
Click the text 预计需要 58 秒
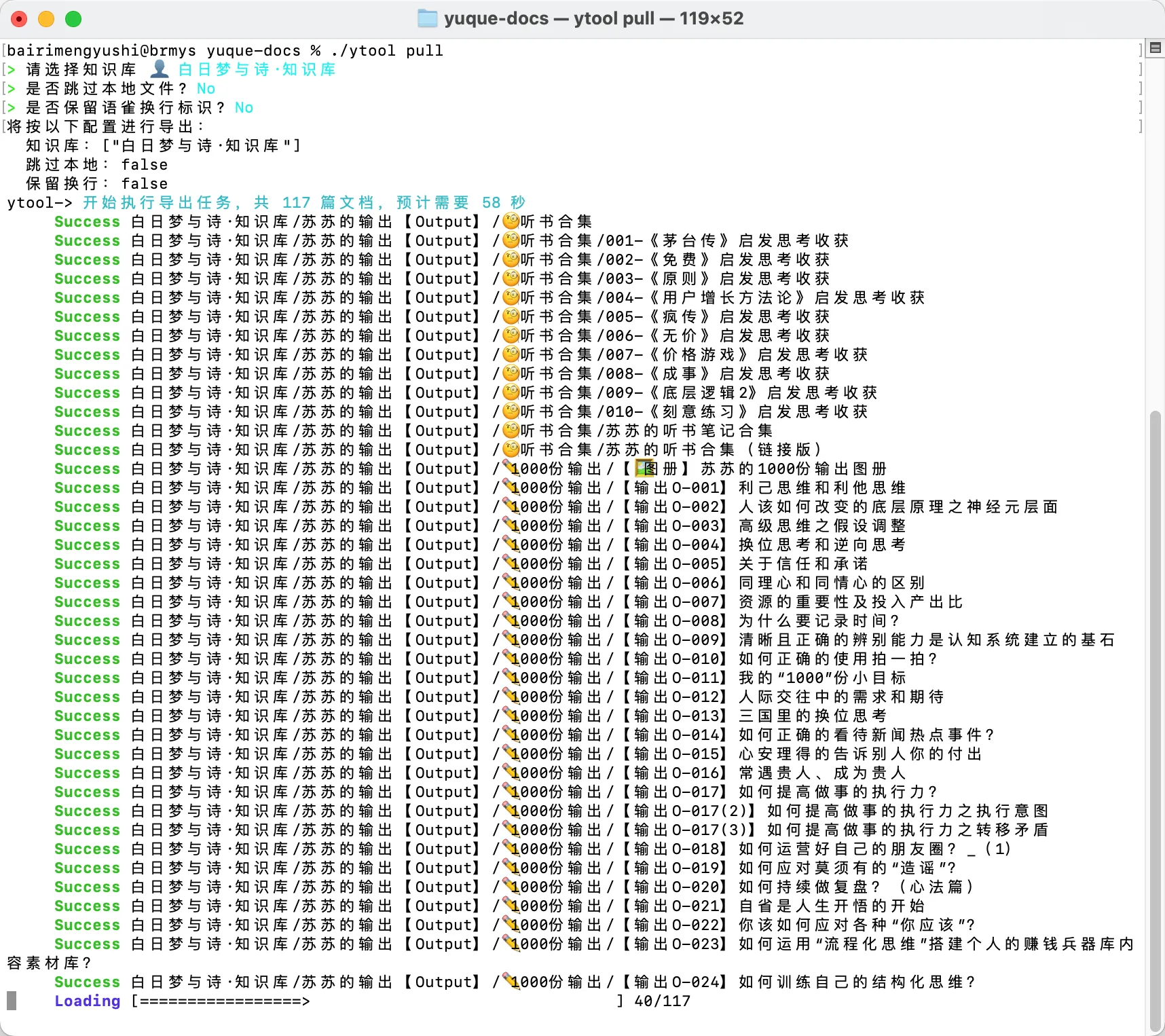[x=461, y=202]
